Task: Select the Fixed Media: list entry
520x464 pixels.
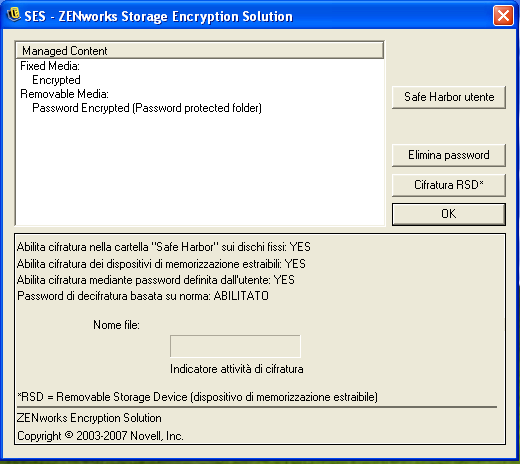Action: tap(50, 66)
